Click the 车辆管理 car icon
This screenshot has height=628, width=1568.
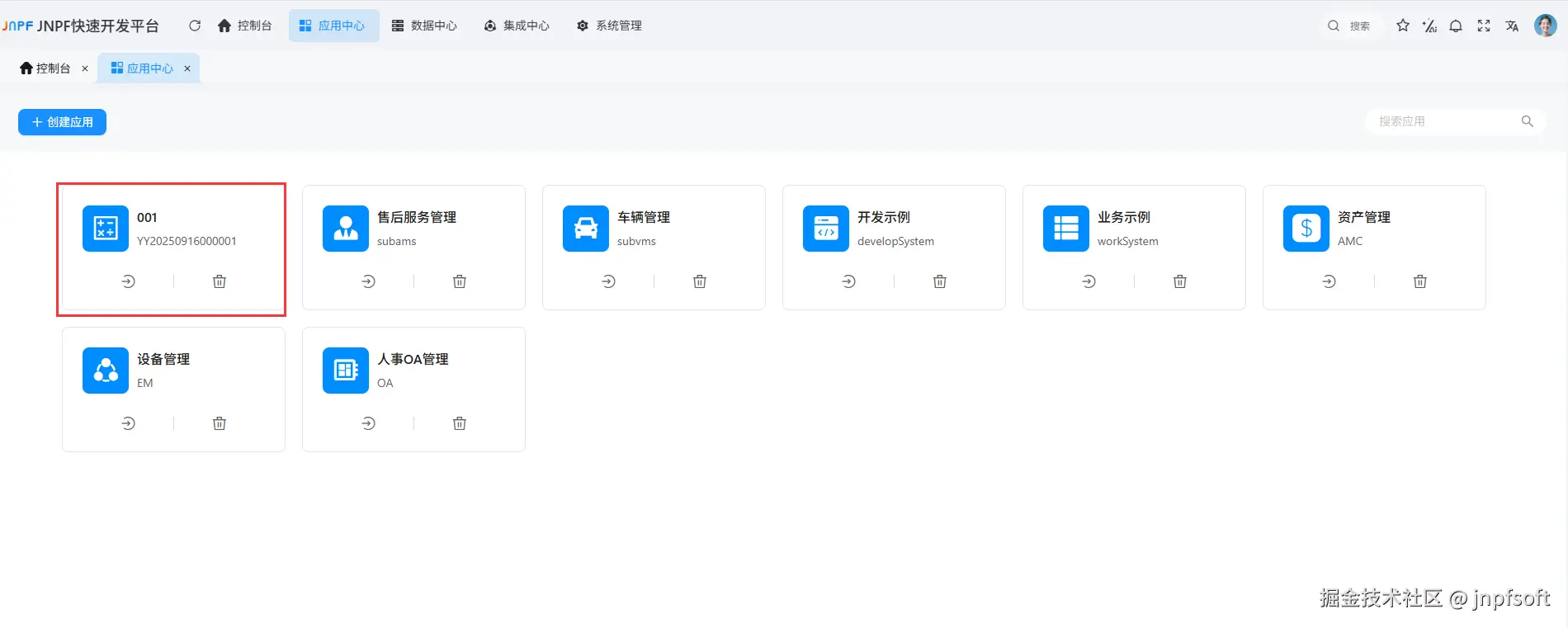(586, 229)
